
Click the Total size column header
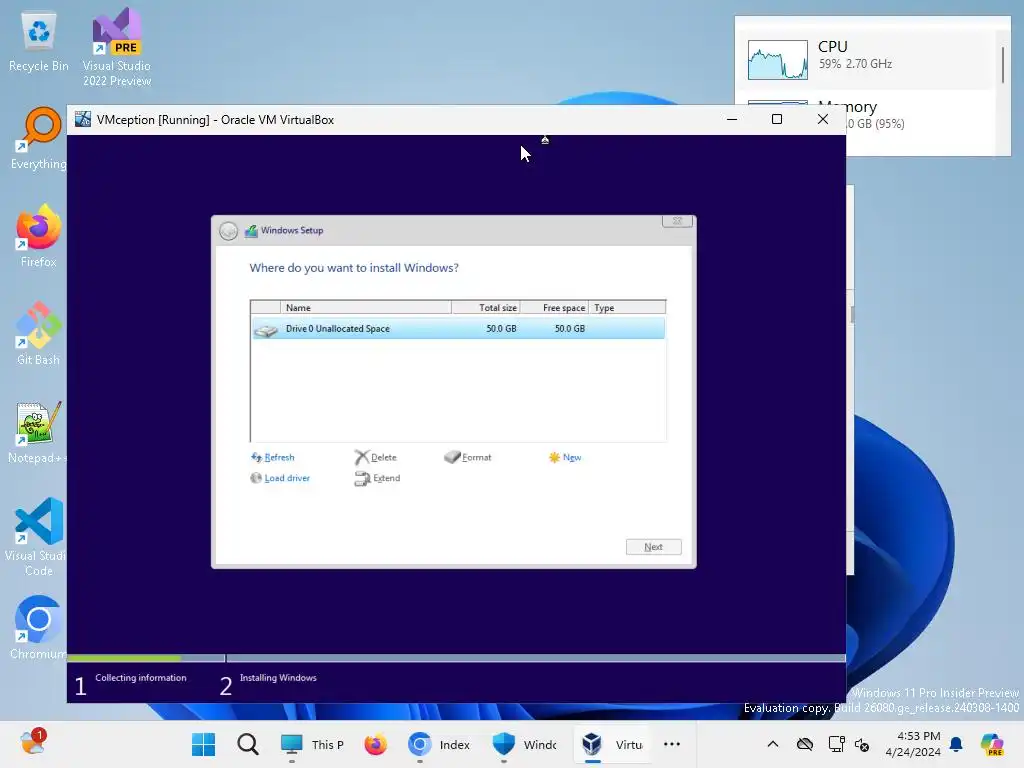[486, 308]
